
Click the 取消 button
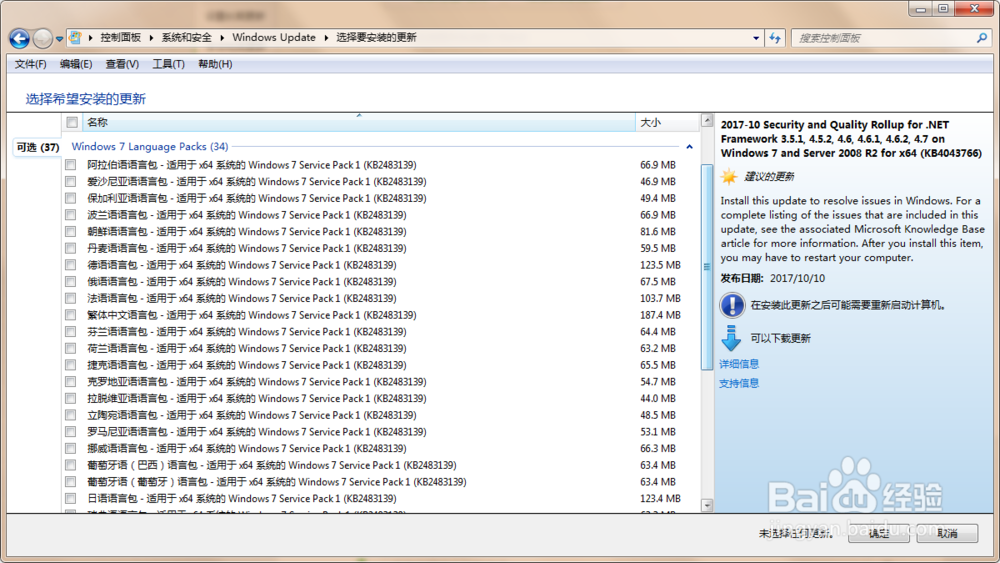pyautogui.click(x=947, y=533)
